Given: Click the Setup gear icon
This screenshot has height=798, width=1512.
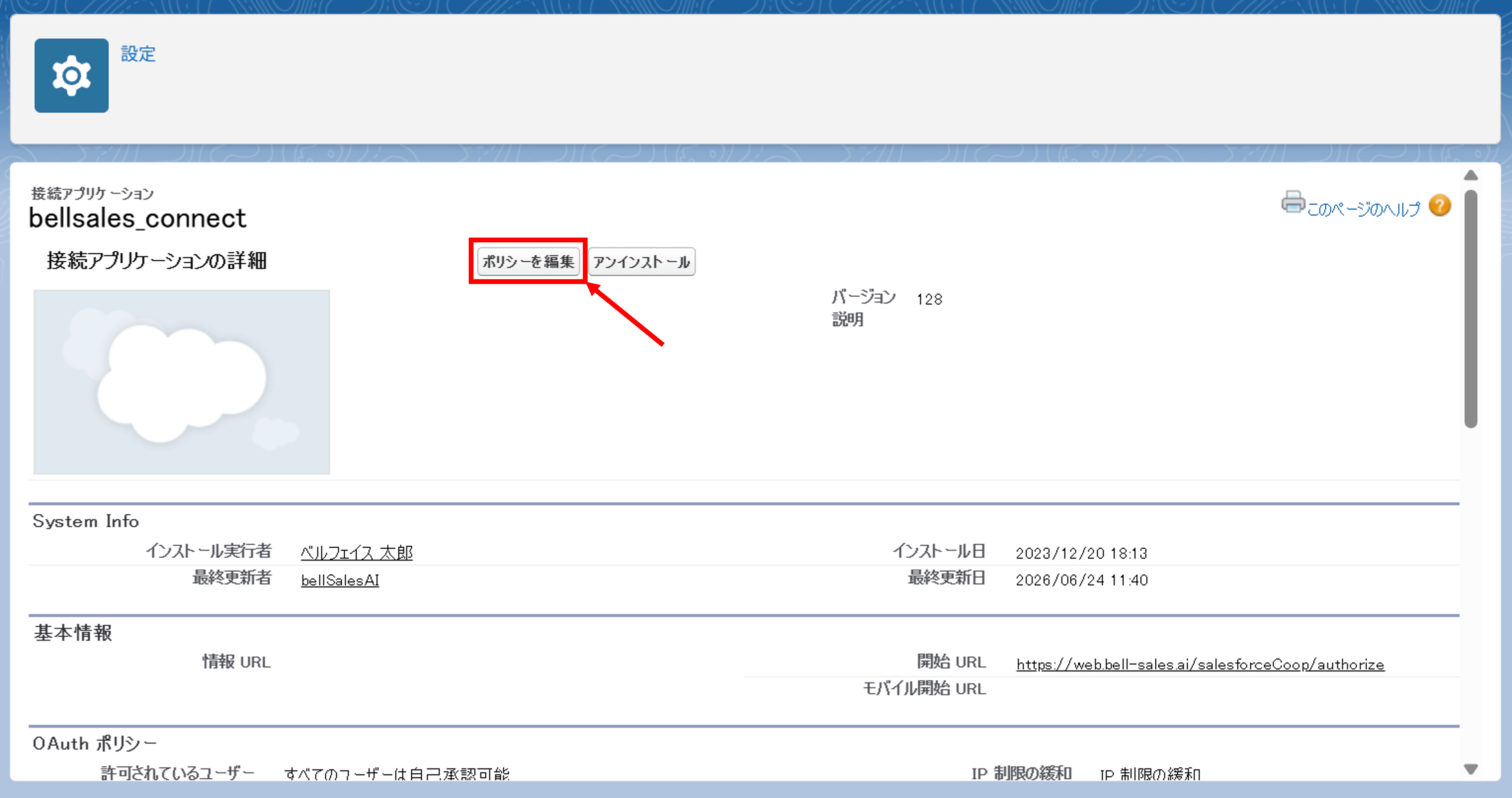Looking at the screenshot, I should pos(71,76).
